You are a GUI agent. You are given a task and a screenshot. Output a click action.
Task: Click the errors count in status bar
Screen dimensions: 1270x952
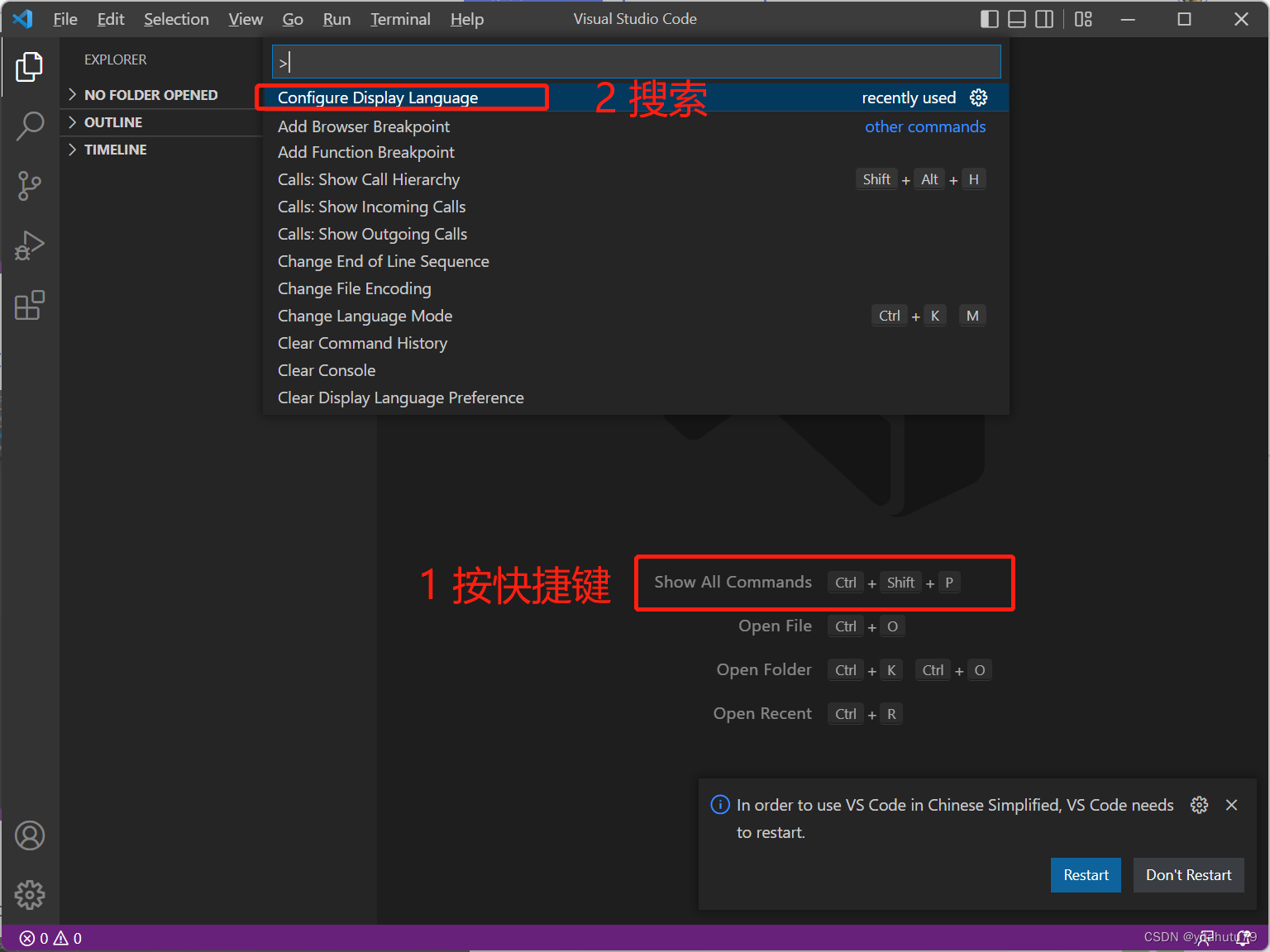(34, 938)
